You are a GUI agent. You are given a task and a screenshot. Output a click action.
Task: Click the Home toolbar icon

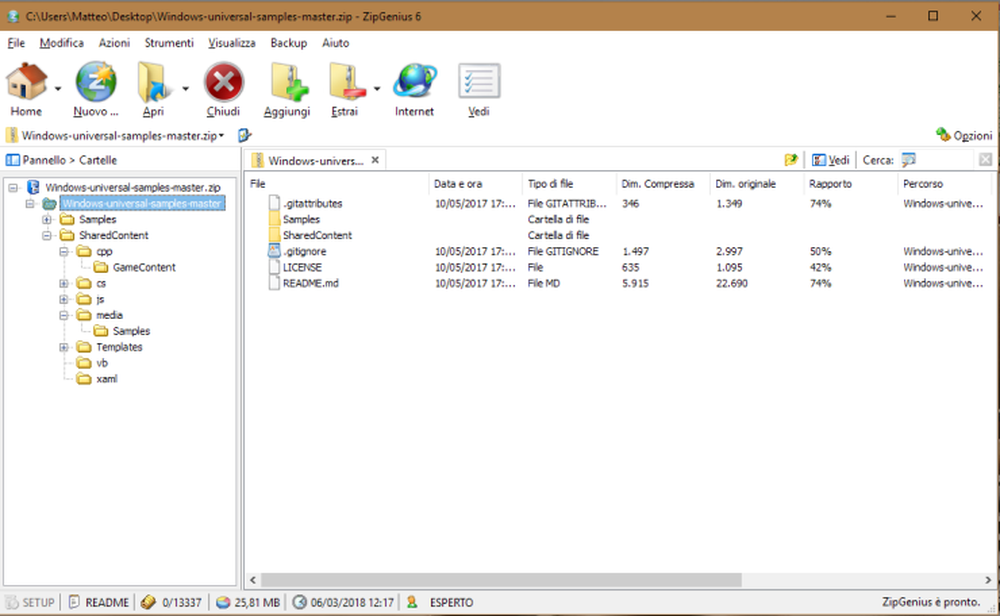(26, 82)
